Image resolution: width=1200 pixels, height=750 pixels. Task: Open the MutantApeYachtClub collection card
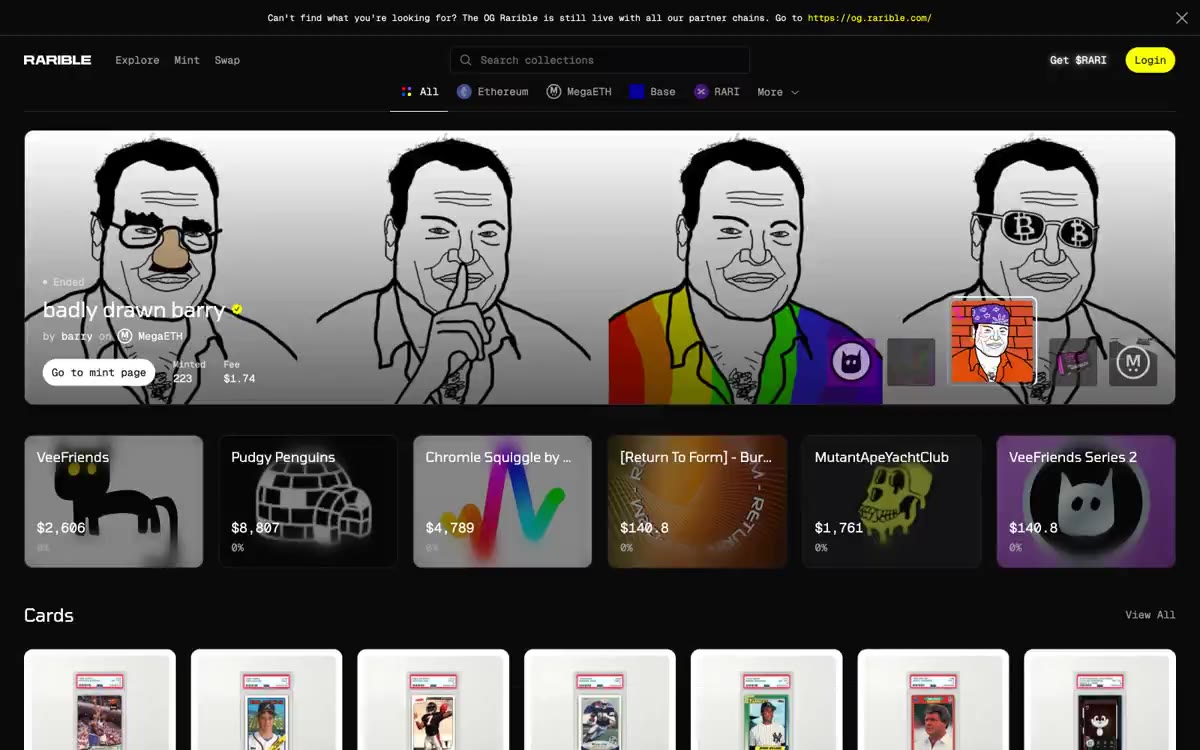pos(892,501)
